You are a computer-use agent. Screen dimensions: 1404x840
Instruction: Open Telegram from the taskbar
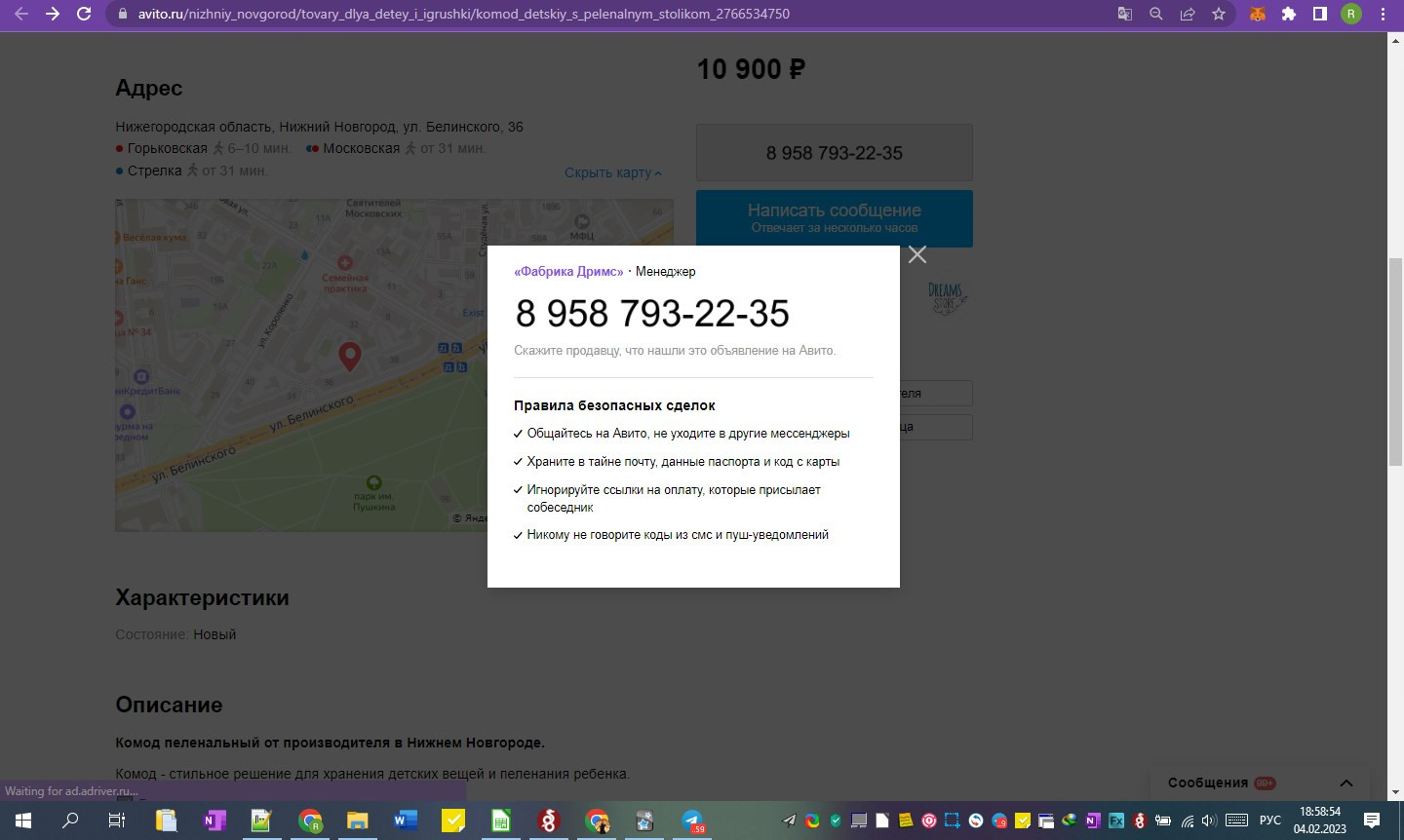tap(692, 821)
